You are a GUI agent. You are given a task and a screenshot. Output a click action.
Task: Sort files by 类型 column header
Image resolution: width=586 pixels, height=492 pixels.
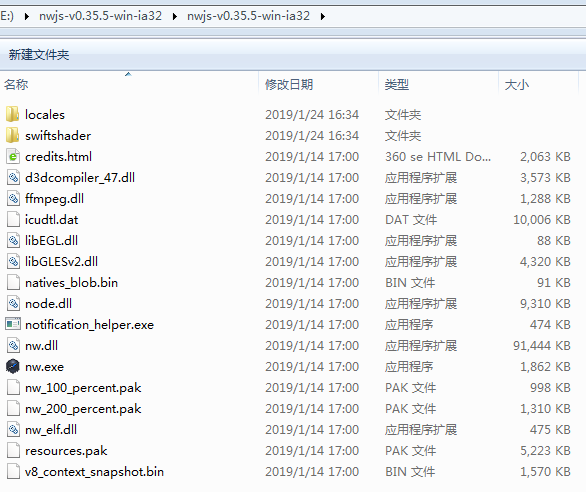(397, 84)
